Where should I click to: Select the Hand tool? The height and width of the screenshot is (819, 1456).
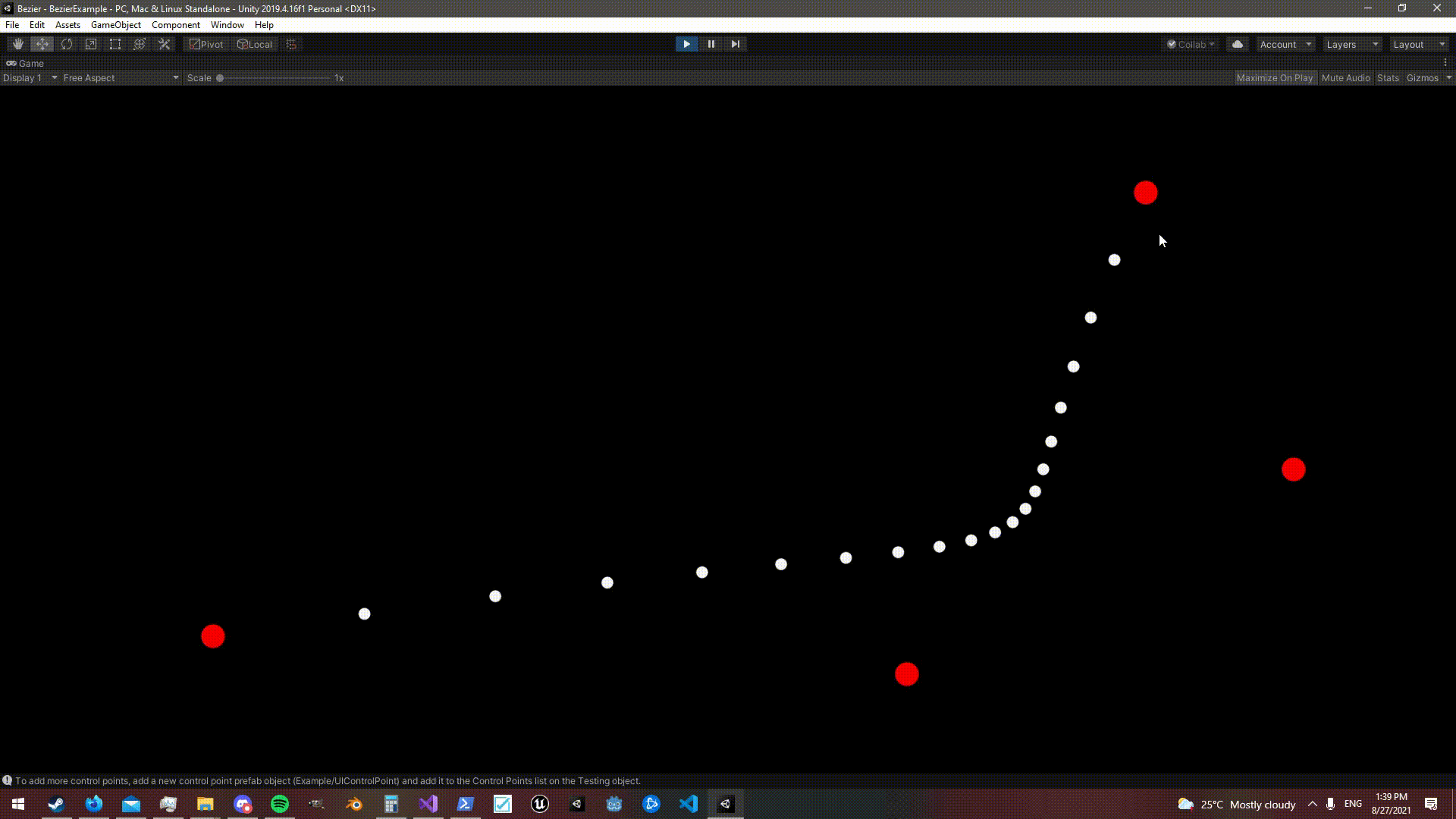click(x=17, y=44)
